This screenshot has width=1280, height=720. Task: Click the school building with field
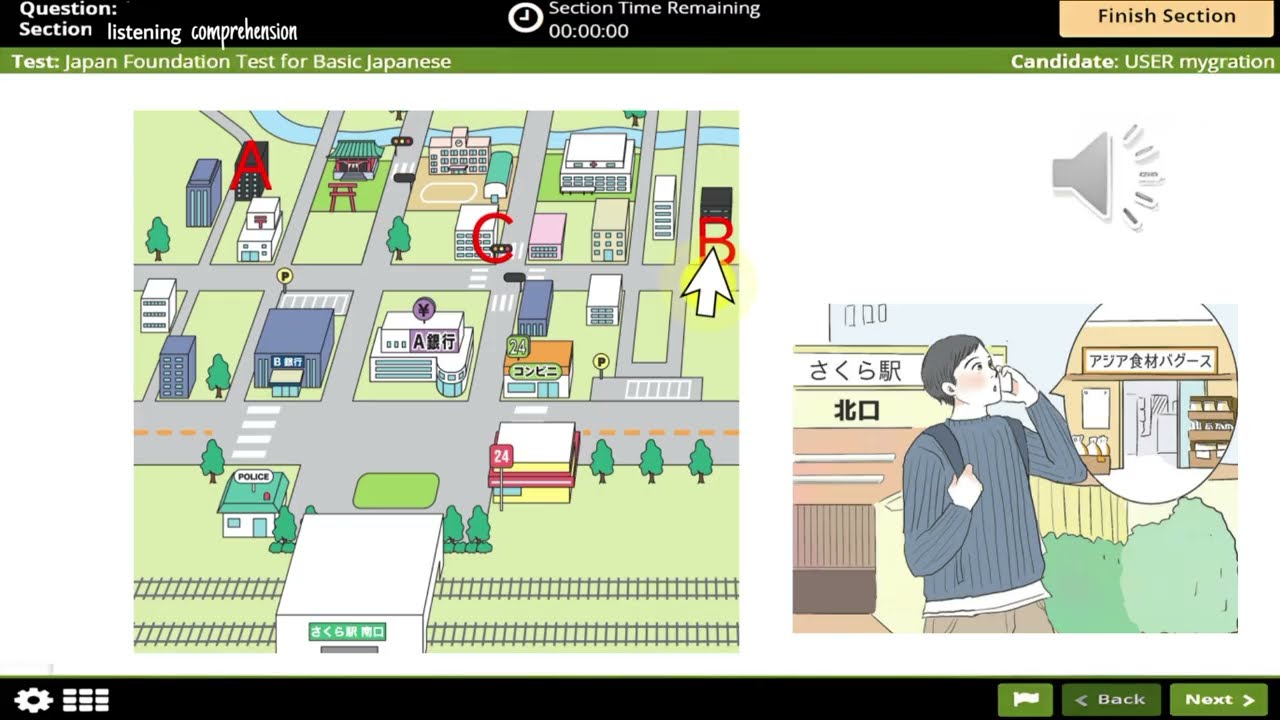460,152
